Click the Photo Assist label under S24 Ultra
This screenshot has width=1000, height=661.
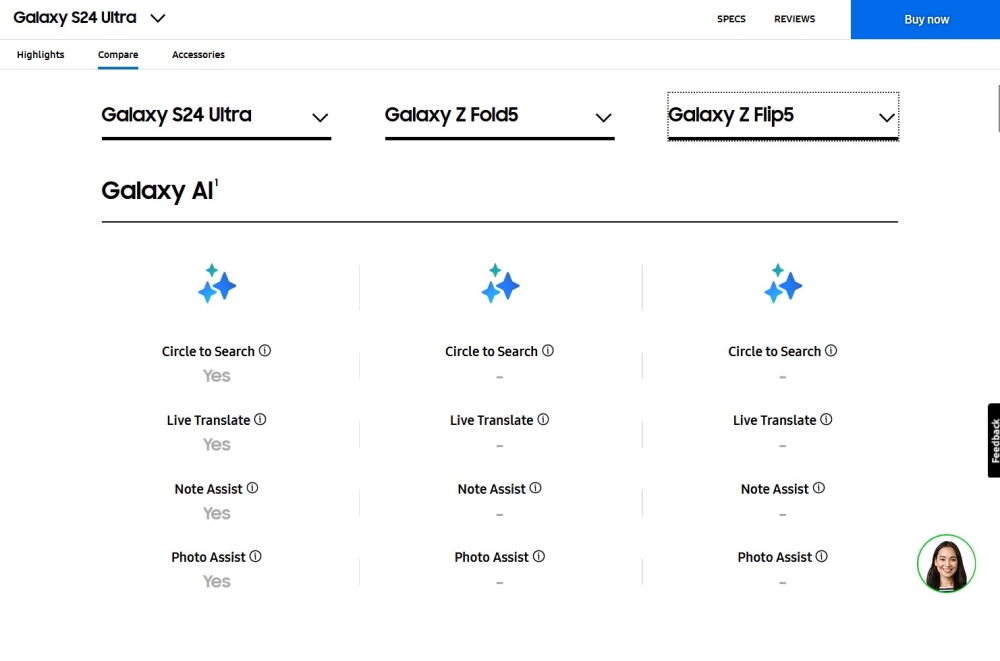[208, 558]
